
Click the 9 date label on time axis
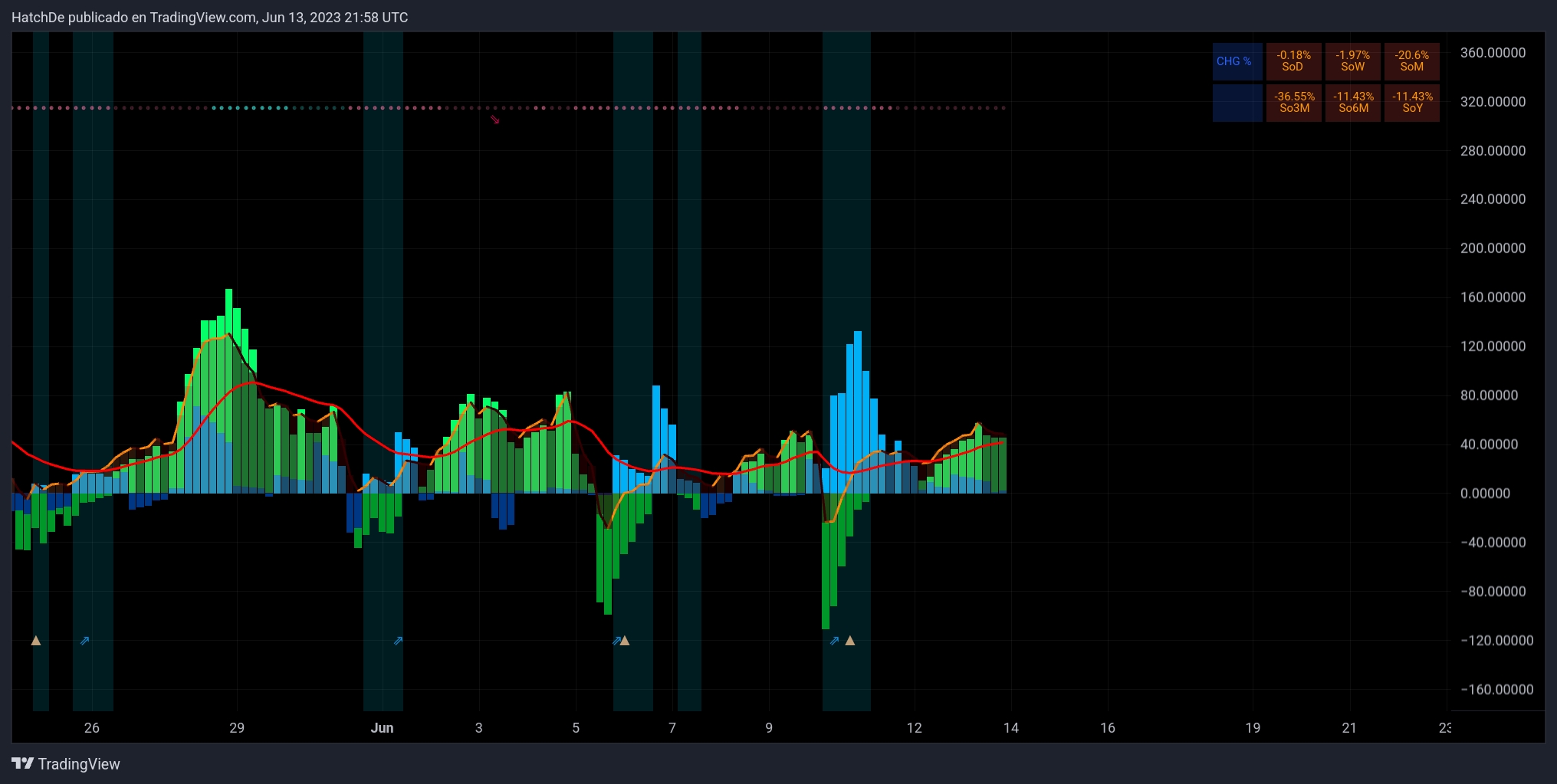click(x=769, y=728)
